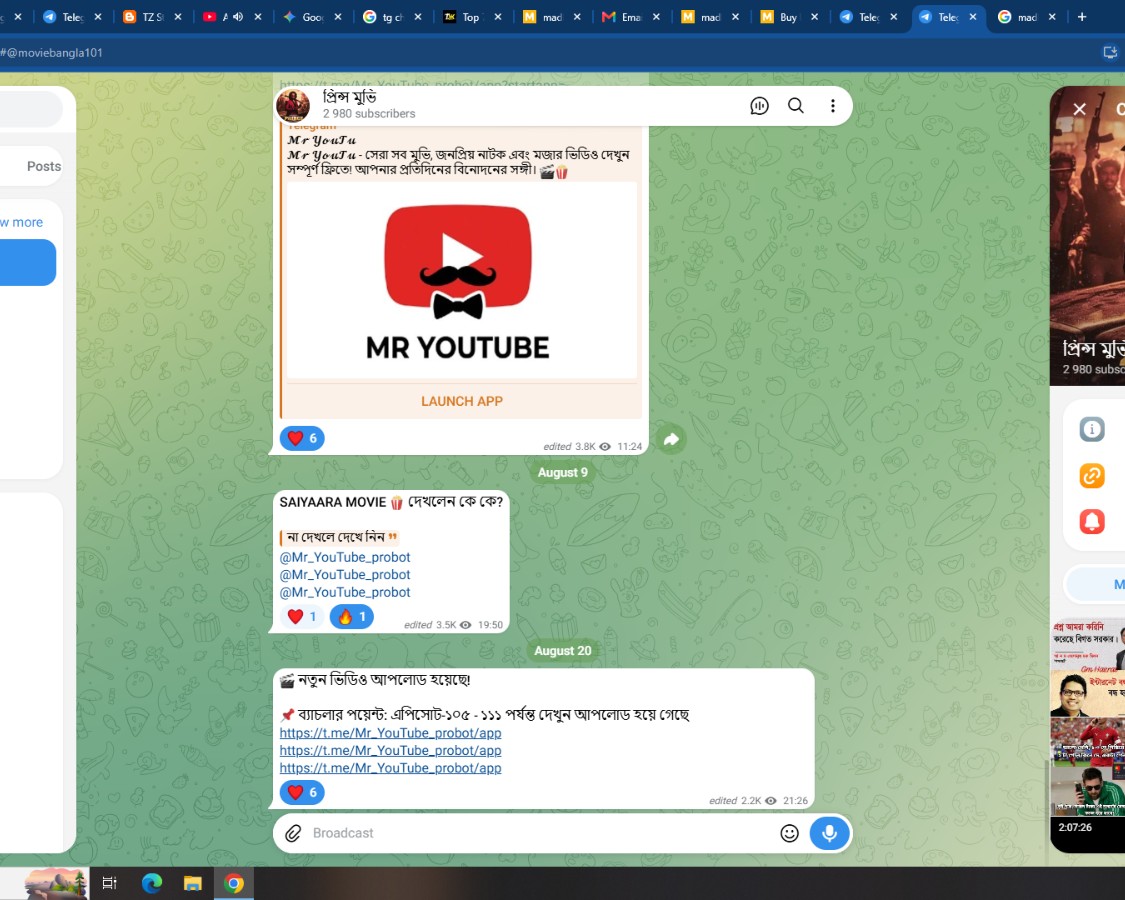
Task: Open the three-dot more options menu
Action: coord(832,106)
